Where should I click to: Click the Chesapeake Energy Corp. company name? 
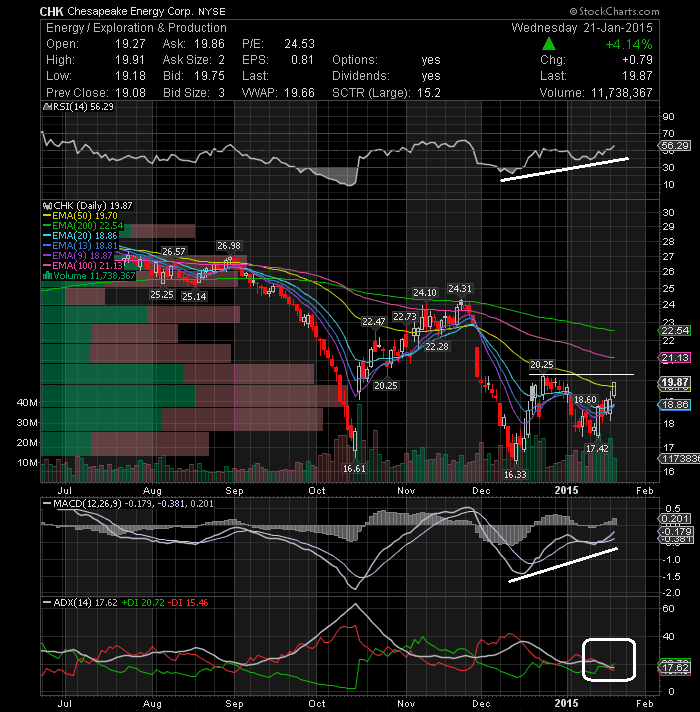130,11
